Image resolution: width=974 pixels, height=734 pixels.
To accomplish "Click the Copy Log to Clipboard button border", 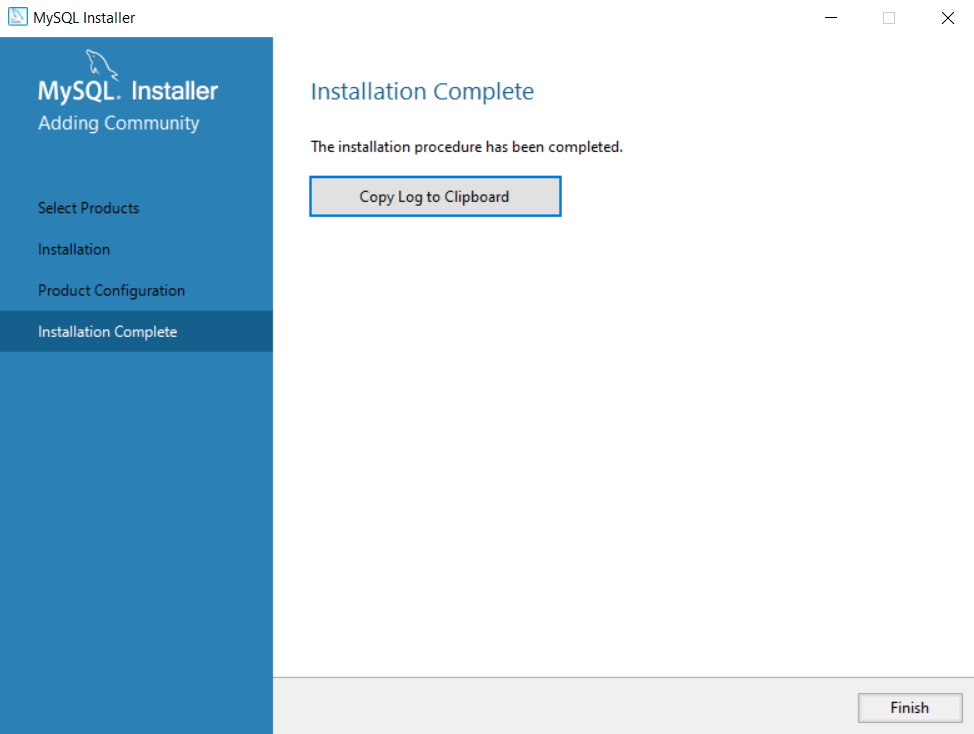I will 435,177.
